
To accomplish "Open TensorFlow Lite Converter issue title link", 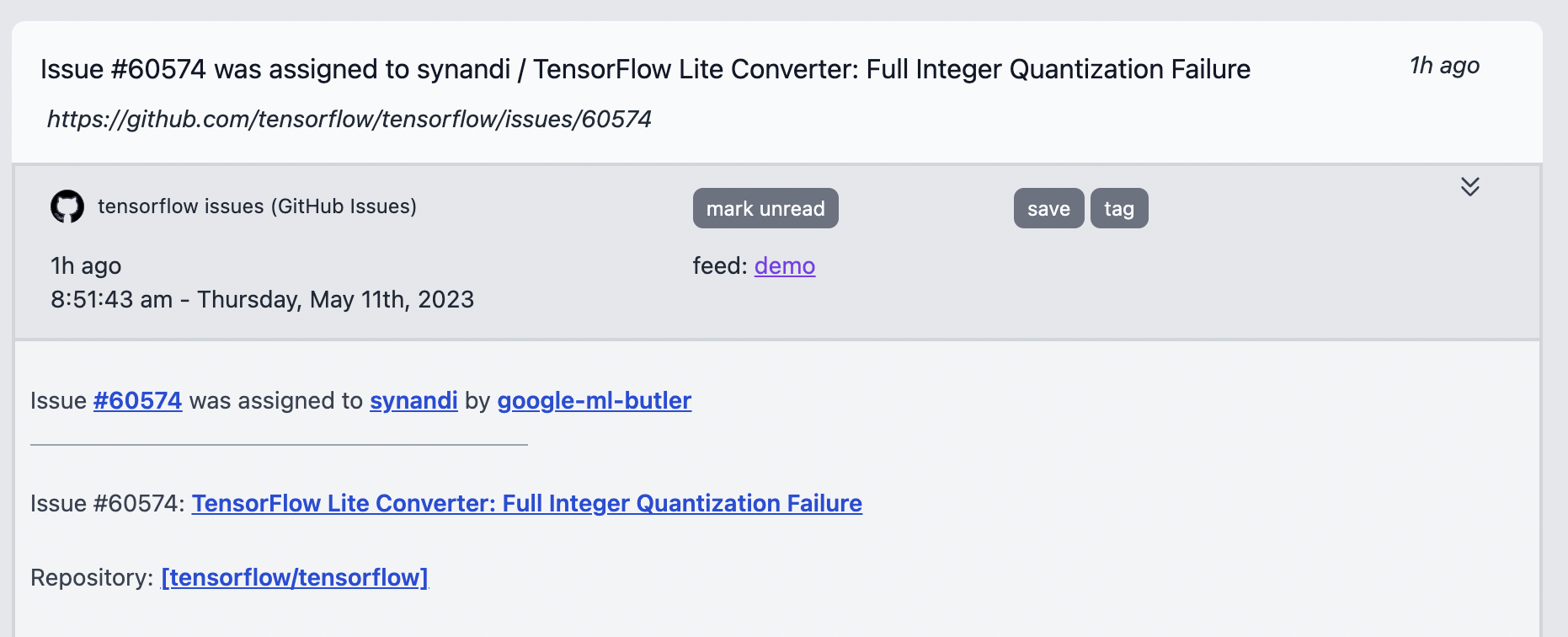I will point(527,503).
